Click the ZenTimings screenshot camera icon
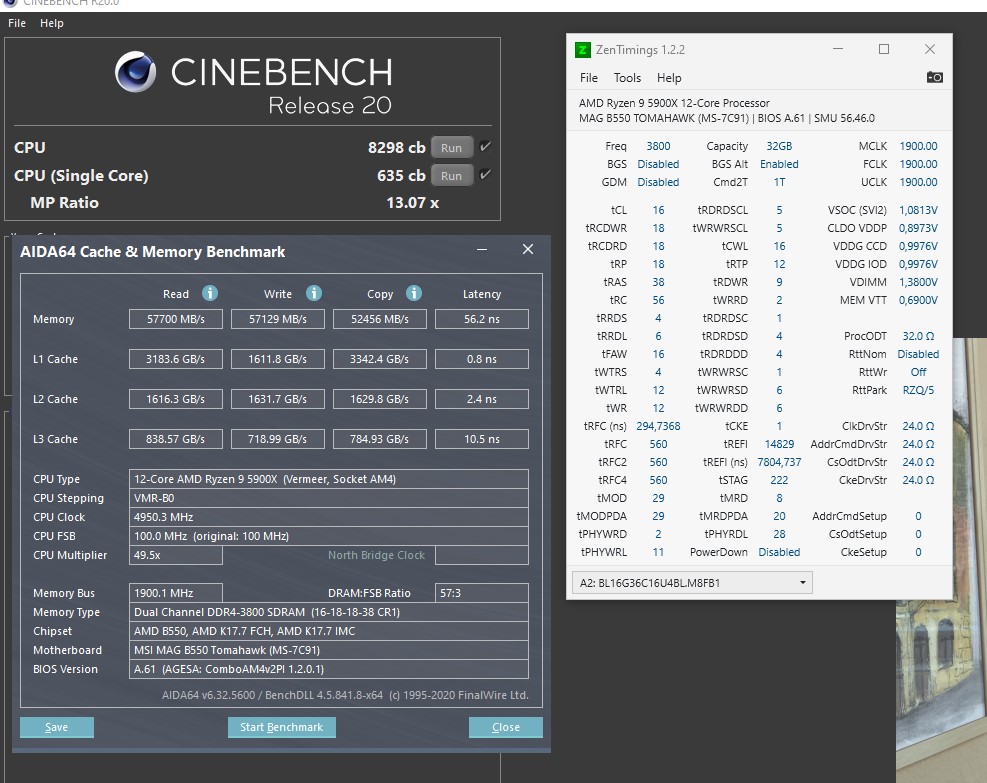Viewport: 987px width, 783px height. (934, 77)
